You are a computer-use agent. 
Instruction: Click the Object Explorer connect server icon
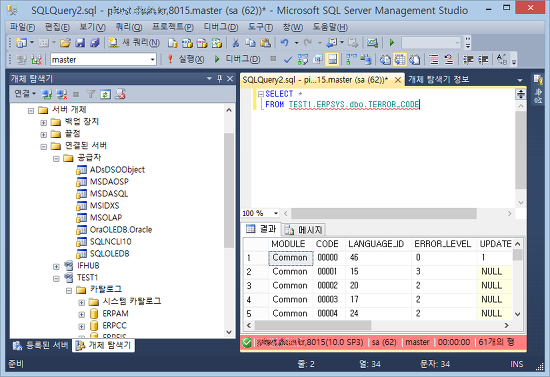(x=47, y=94)
